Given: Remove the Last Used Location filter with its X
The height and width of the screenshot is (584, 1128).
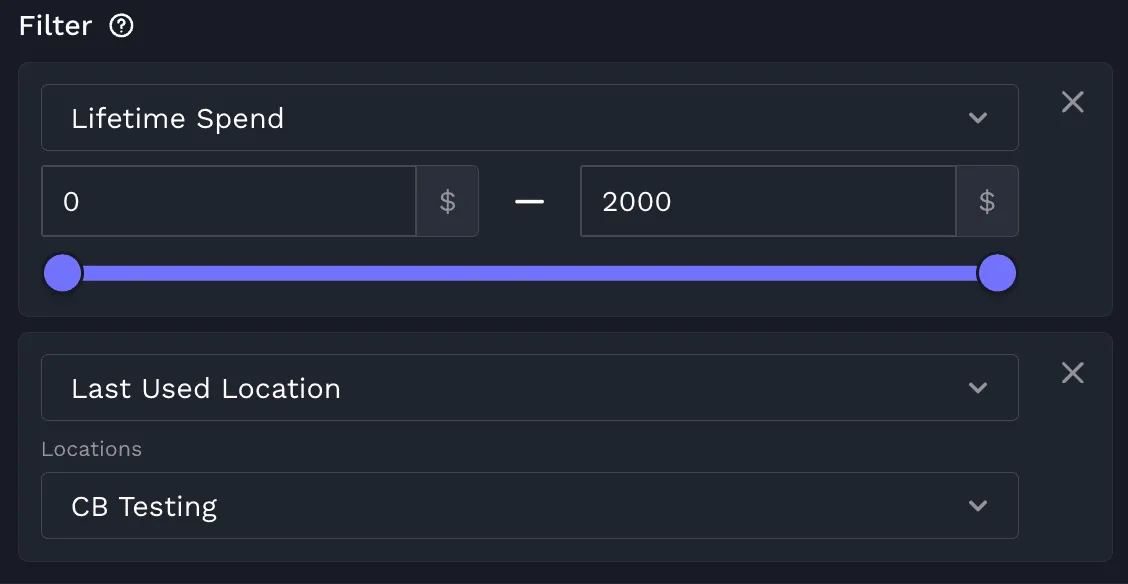Looking at the screenshot, I should click(x=1073, y=373).
